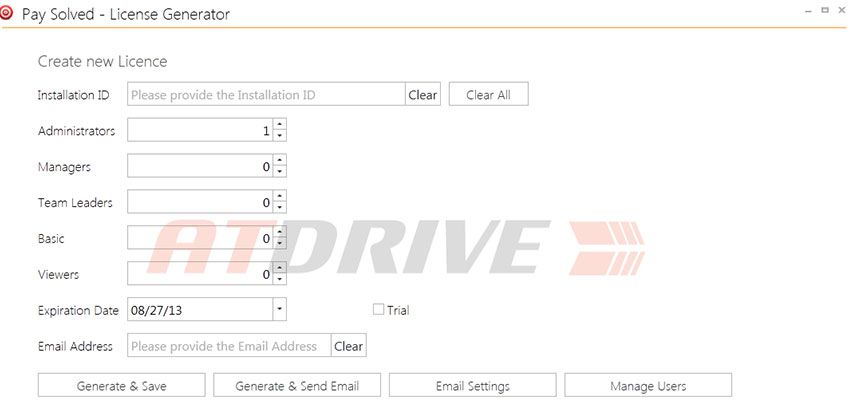Increase the Administrators count
Screen dimensions: 850x400
[280, 124]
